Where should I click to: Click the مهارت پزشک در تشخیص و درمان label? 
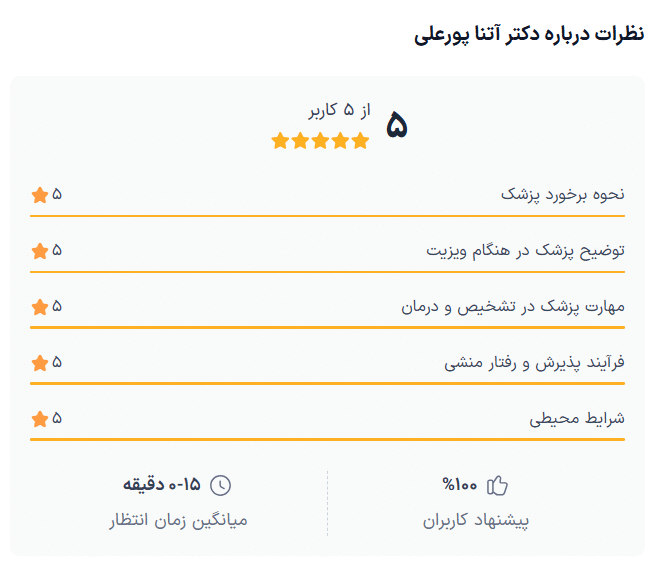[512, 306]
